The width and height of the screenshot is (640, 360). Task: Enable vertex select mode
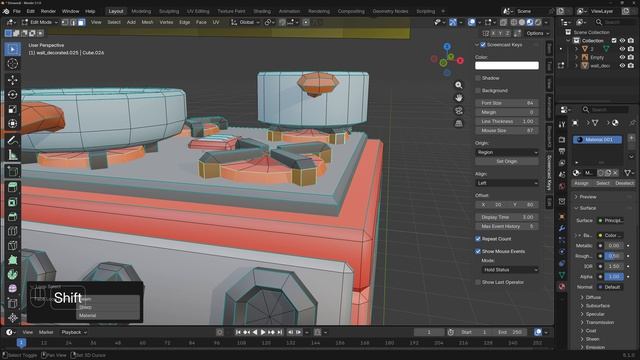click(x=65, y=22)
